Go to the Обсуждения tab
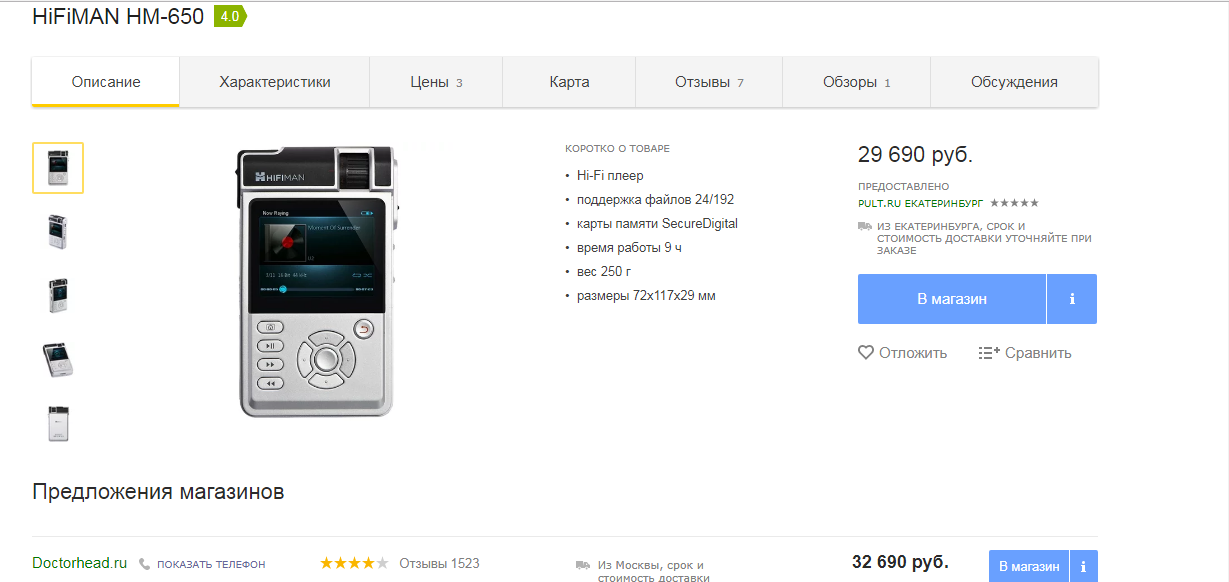Viewport: 1229px width, 582px height. pyautogui.click(x=1014, y=82)
